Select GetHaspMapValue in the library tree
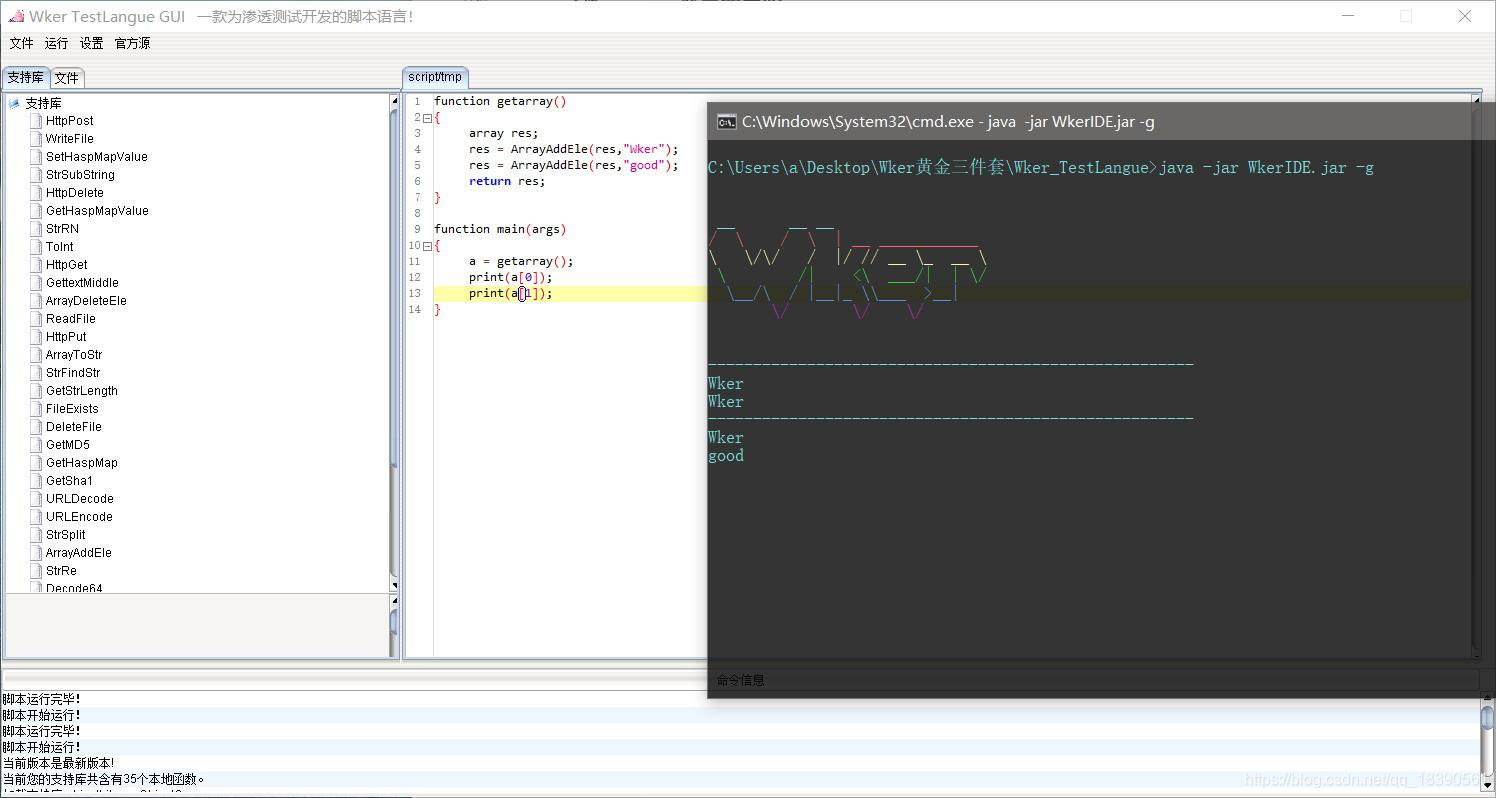Viewport: 1496px width, 798px height. [97, 211]
